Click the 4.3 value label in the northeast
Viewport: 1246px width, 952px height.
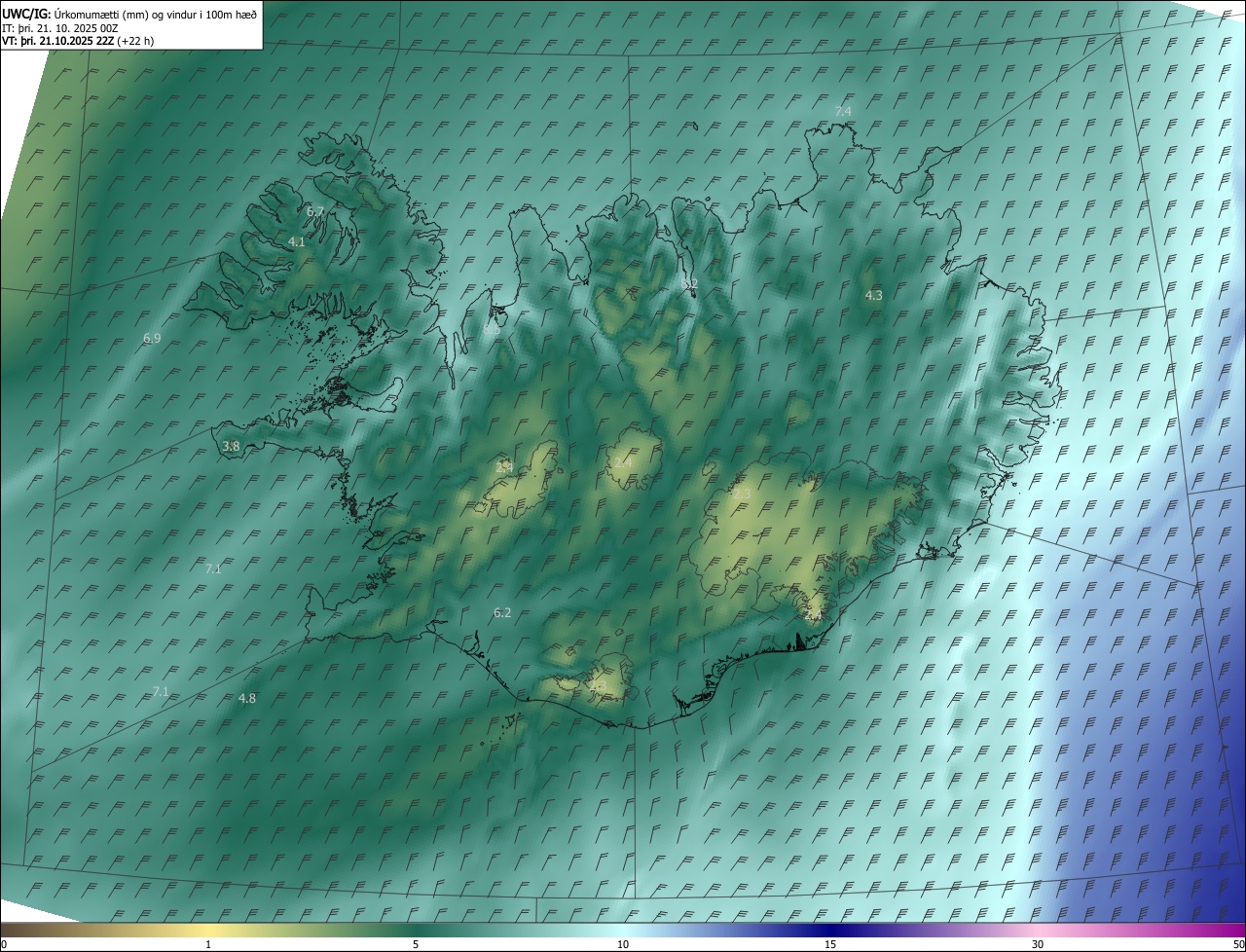[x=873, y=295]
